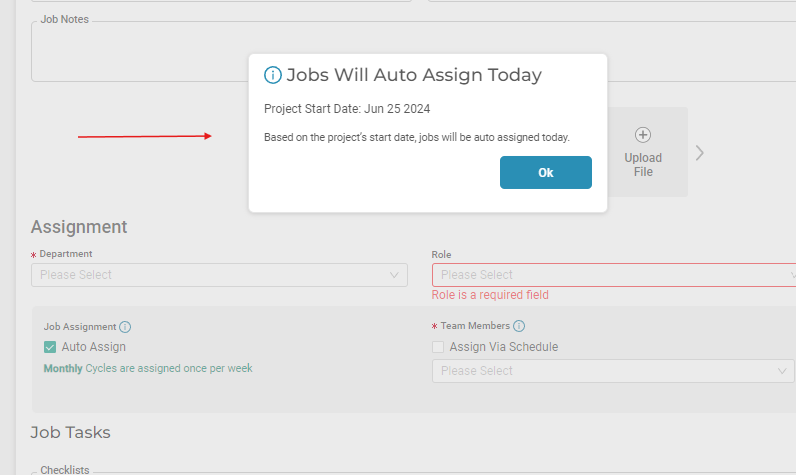Uncheck the Auto Assign checkbox
Image resolution: width=796 pixels, height=475 pixels.
(50, 347)
